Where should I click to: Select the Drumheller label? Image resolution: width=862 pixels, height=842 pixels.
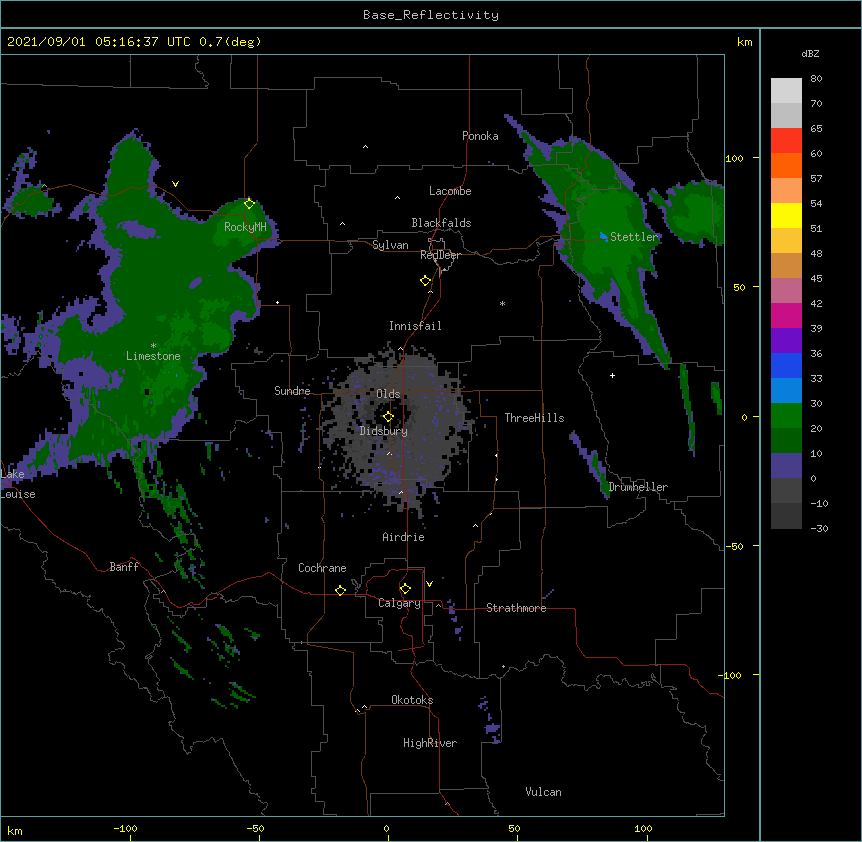[x=638, y=487]
